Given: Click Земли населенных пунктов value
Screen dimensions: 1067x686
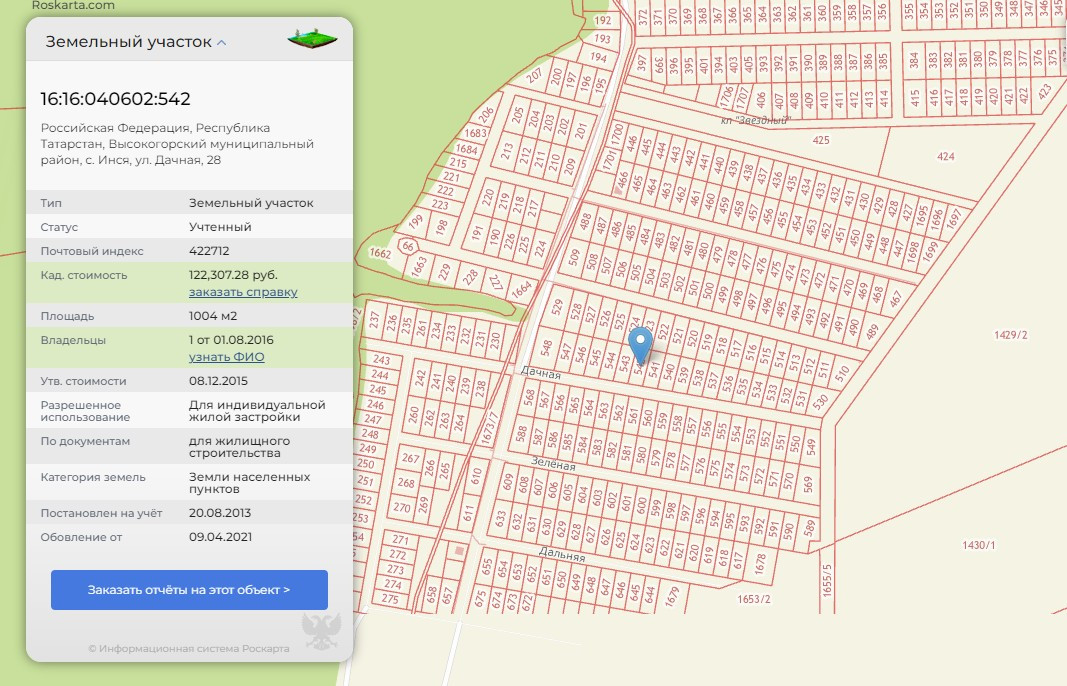Looking at the screenshot, I should [x=250, y=483].
